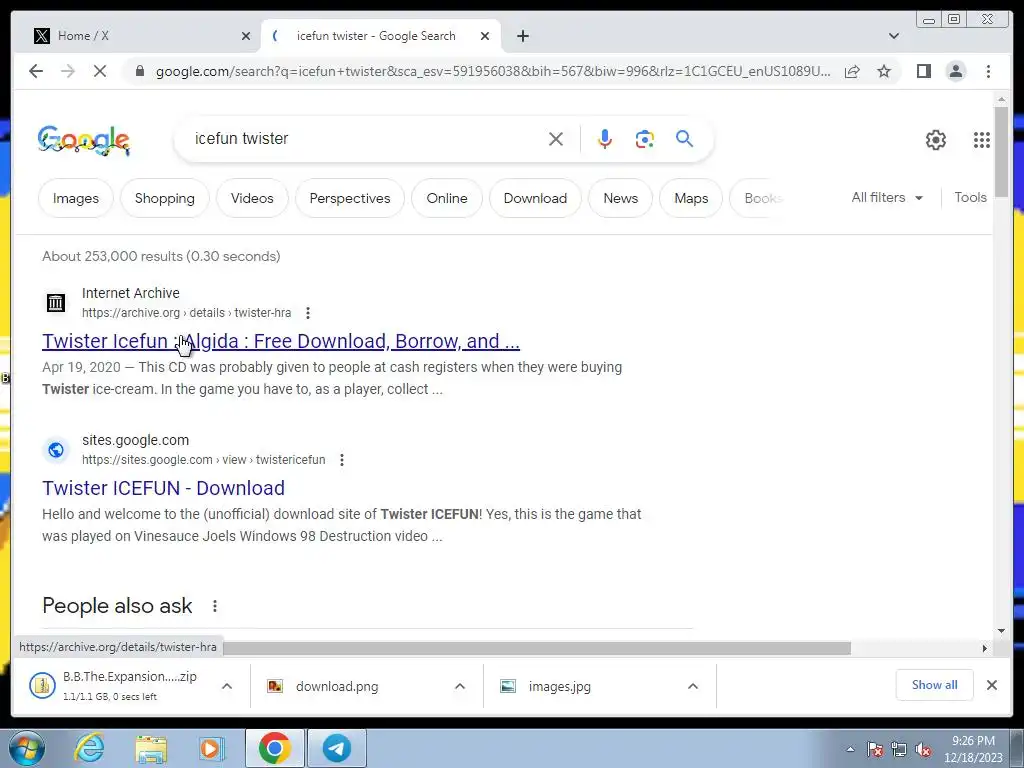Open the share this page icon

click(x=852, y=71)
